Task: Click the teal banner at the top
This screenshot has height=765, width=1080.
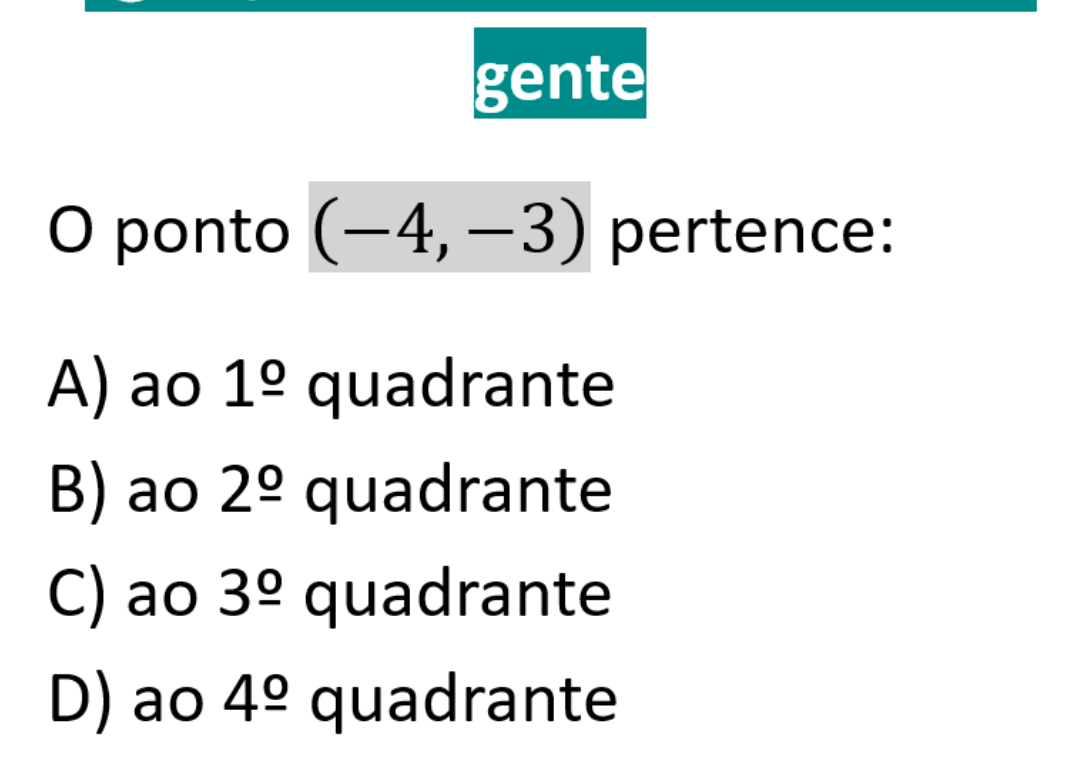Action: 560,5
